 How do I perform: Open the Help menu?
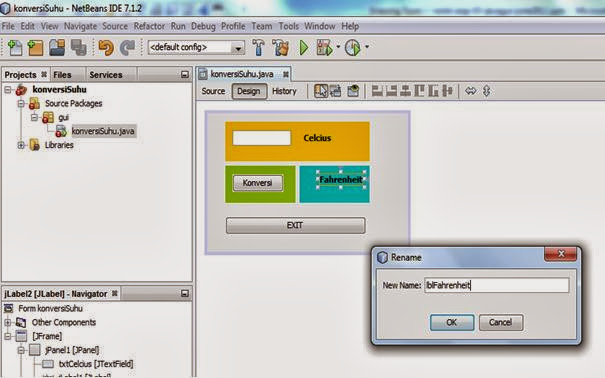pyautogui.click(x=350, y=26)
